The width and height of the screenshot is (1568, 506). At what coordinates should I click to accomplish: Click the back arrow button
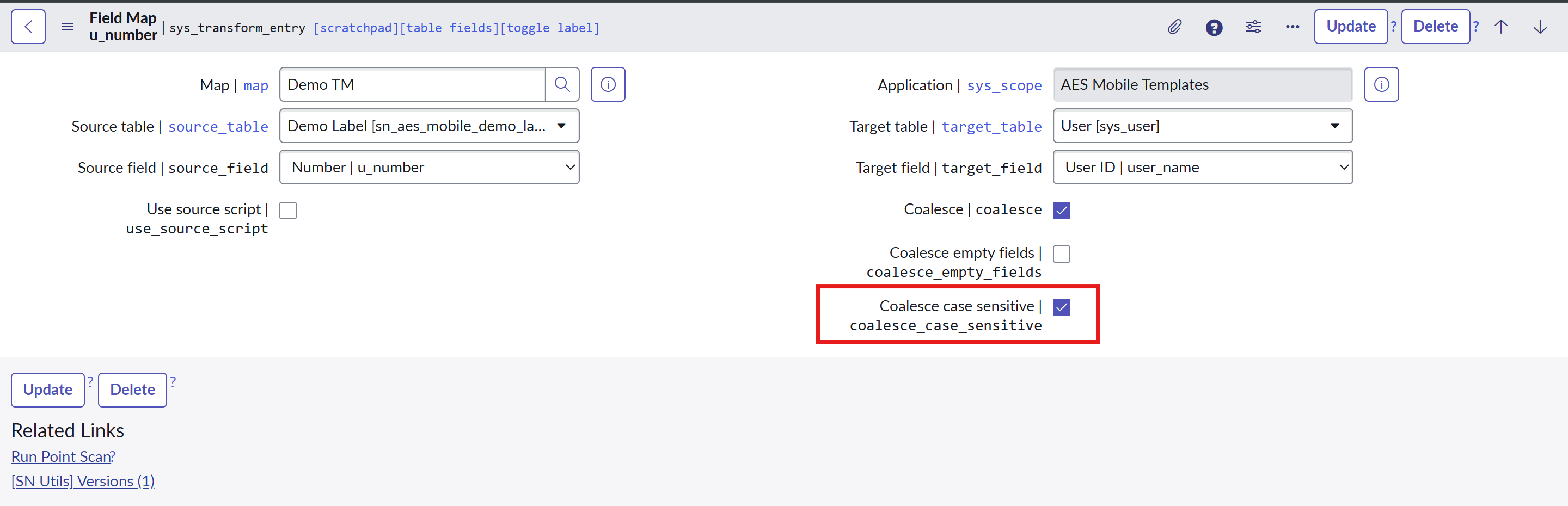tap(28, 27)
